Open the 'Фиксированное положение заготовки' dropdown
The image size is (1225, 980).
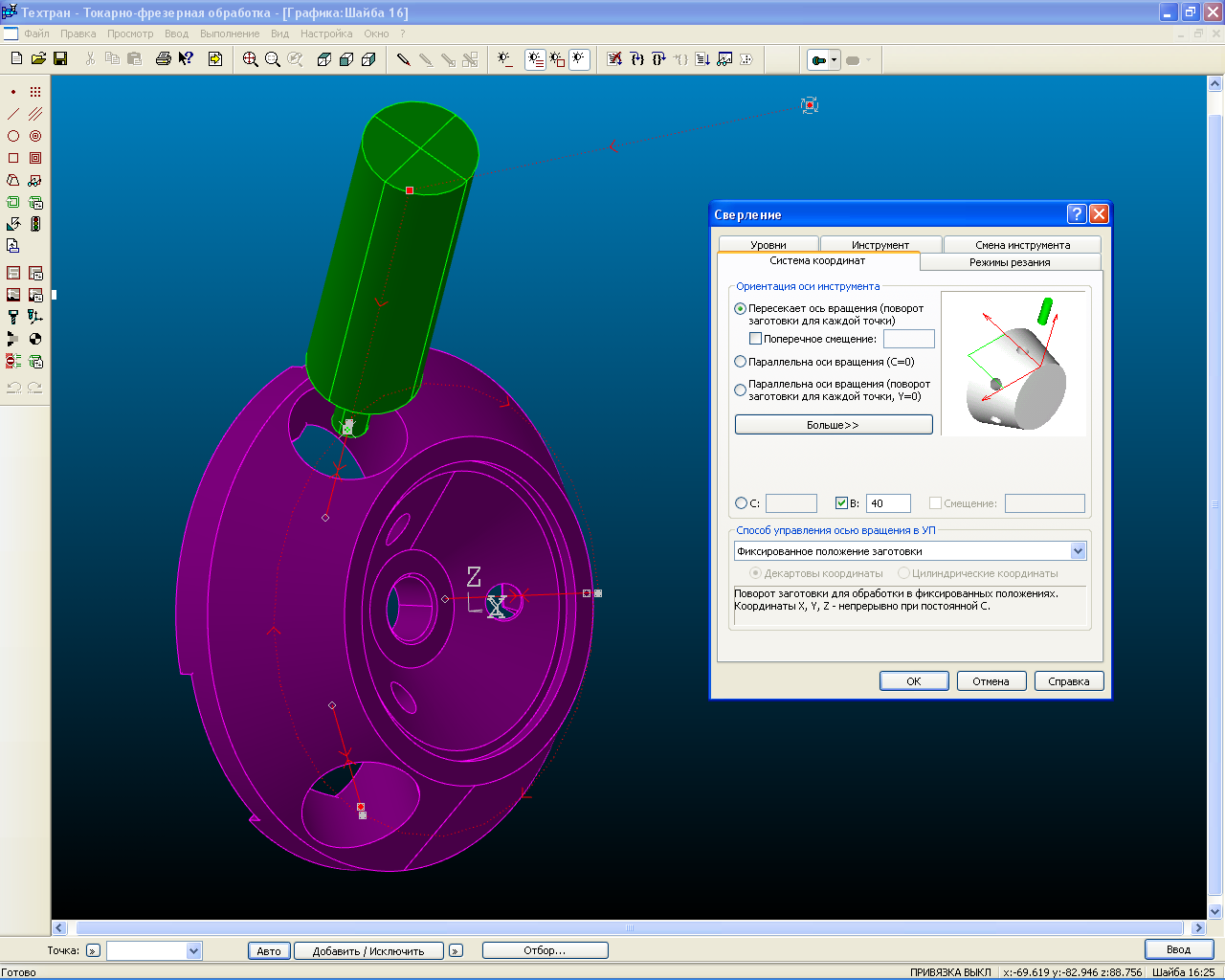(x=1078, y=551)
